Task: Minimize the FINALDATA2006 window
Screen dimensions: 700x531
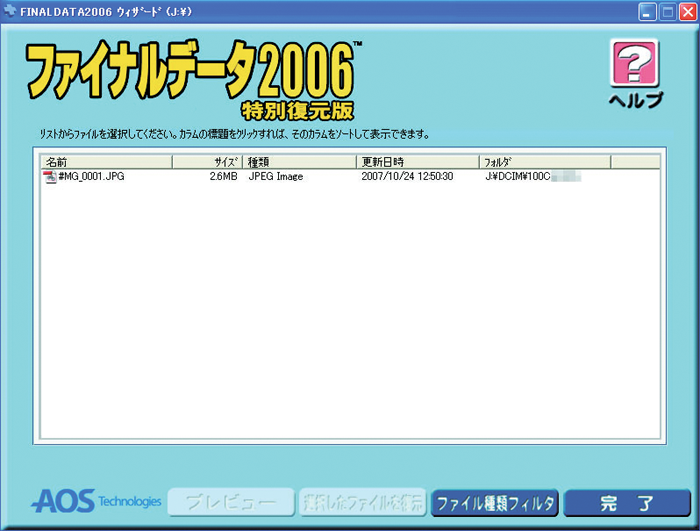Action: click(x=647, y=12)
